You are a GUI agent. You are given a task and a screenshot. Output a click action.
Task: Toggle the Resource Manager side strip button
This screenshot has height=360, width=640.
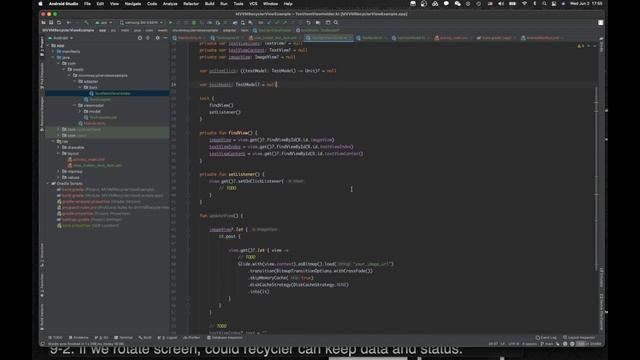pyautogui.click(x=42, y=114)
